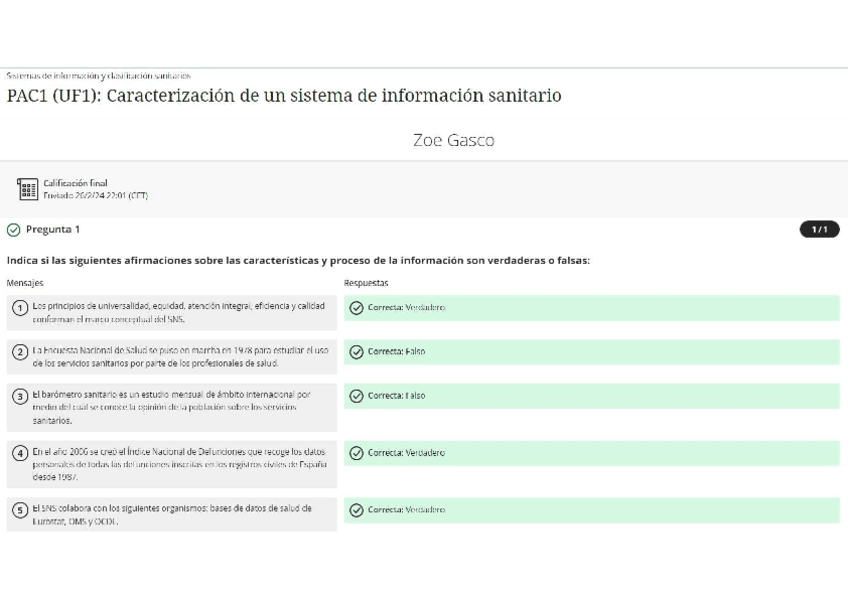Click the green checkmark beside Pregunta 1

14,229
